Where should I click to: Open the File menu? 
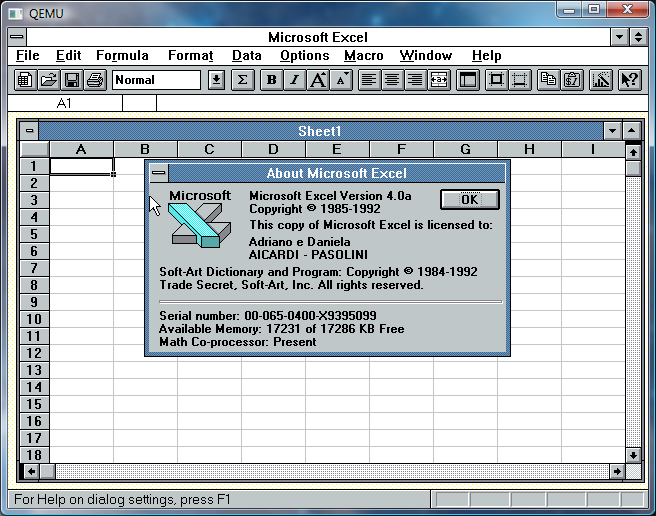click(x=28, y=56)
